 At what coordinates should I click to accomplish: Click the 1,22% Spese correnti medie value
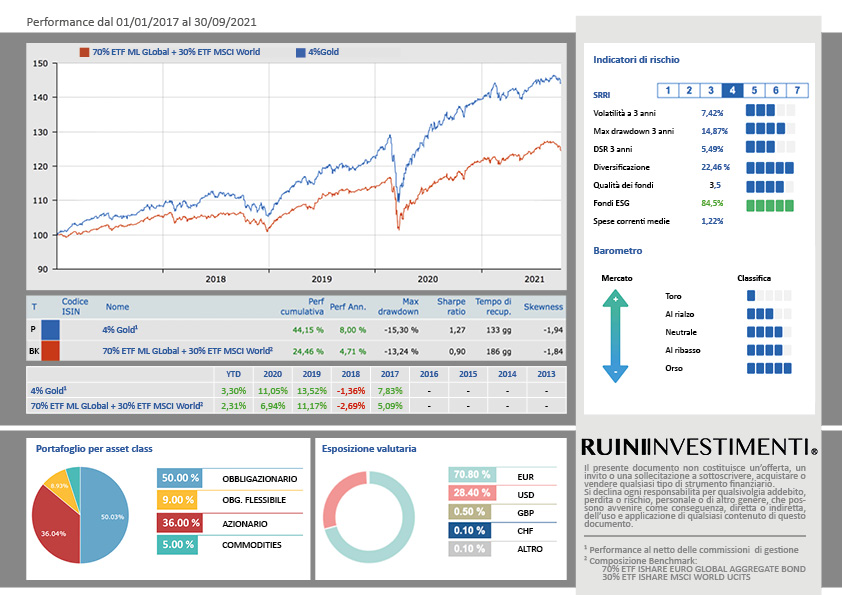point(712,221)
